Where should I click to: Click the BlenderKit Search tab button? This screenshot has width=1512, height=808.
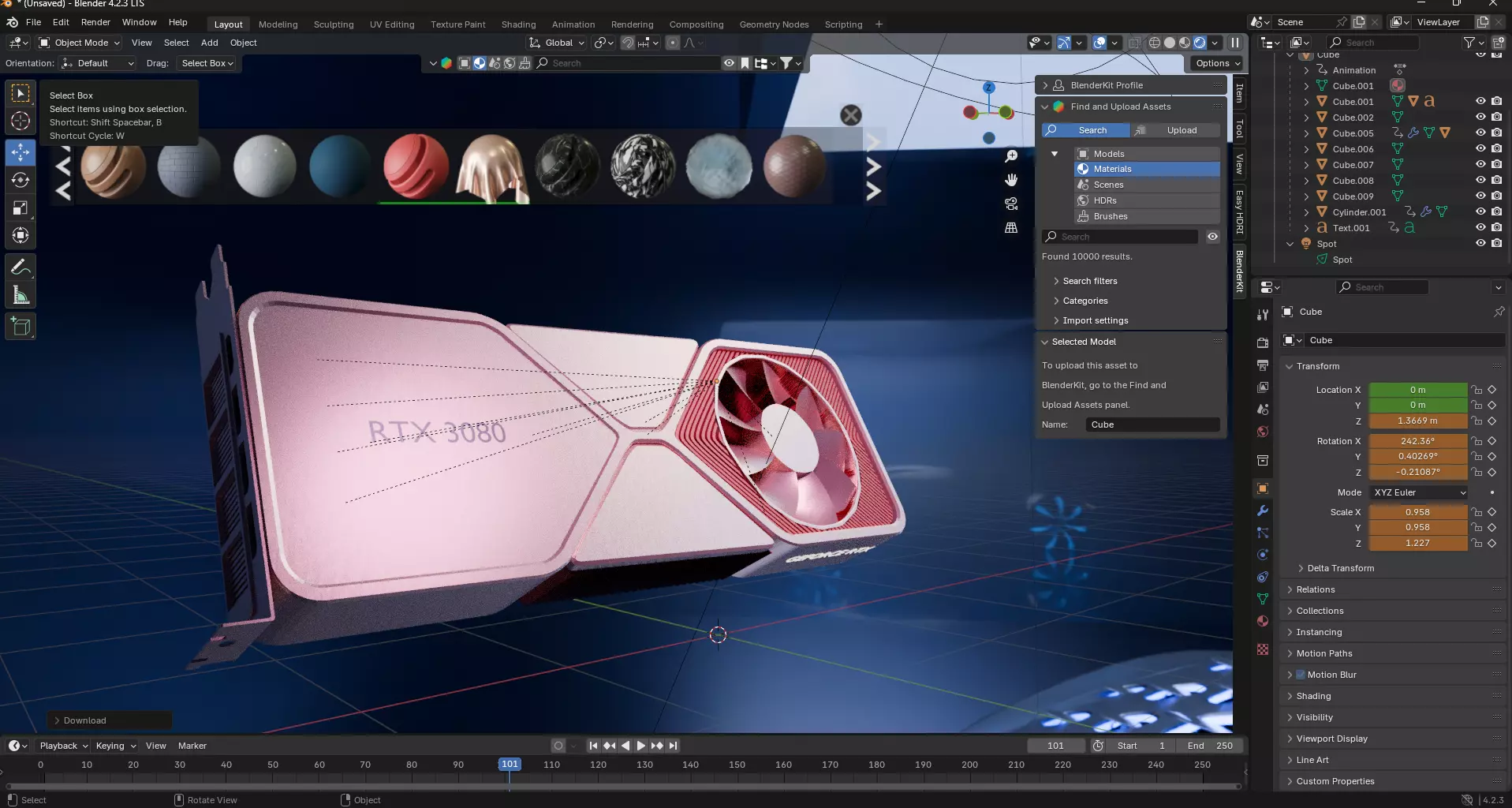click(1085, 130)
